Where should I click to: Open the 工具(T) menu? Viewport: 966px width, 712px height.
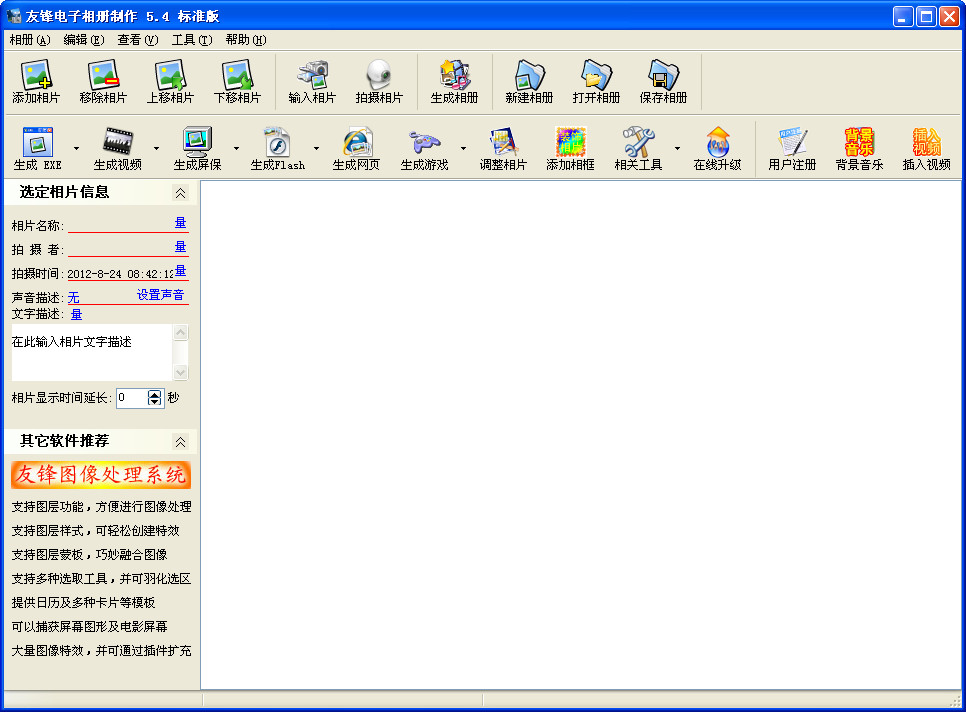(192, 40)
